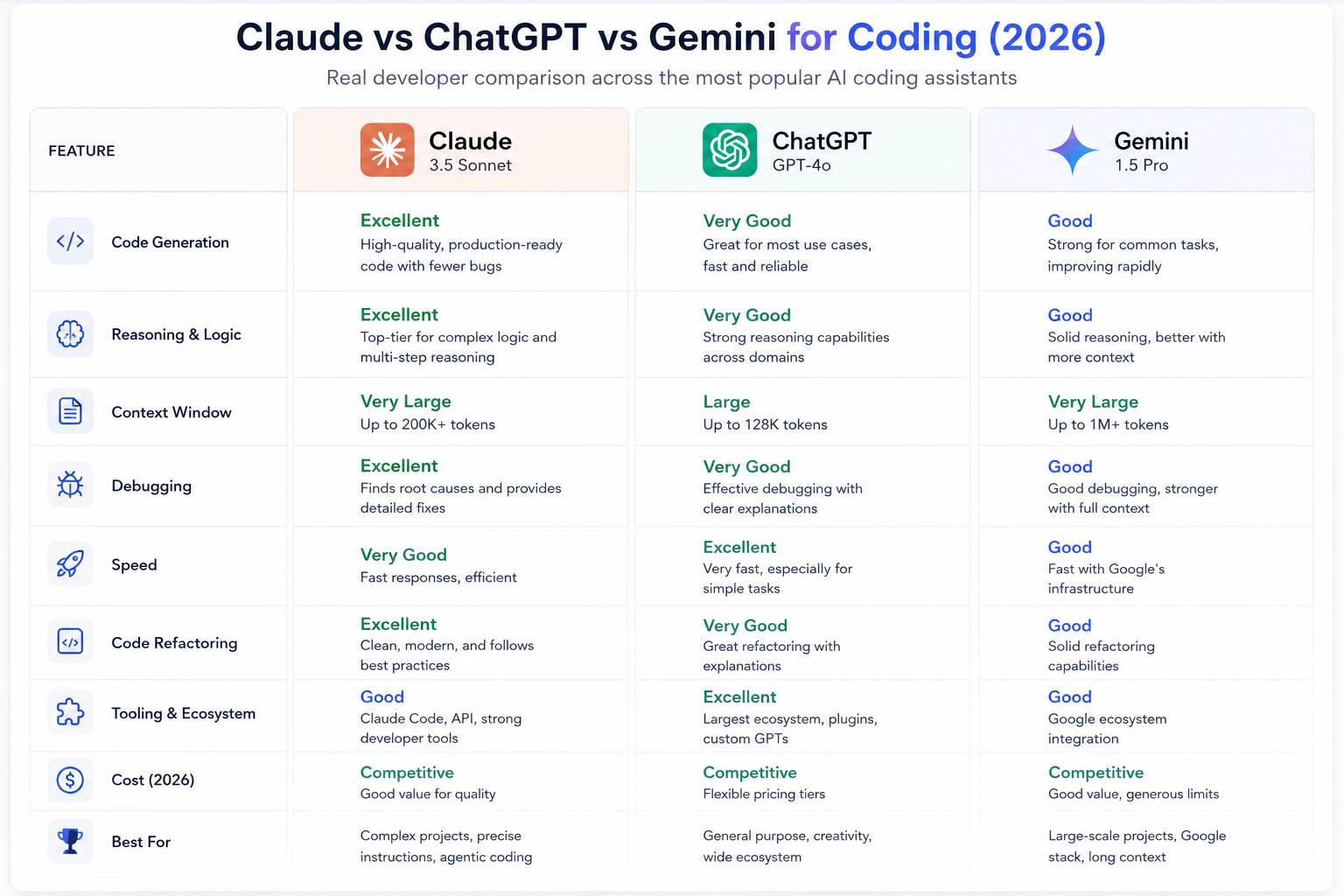The height and width of the screenshot is (896, 1344).
Task: Click the Debugging bug icon
Action: tap(70, 485)
